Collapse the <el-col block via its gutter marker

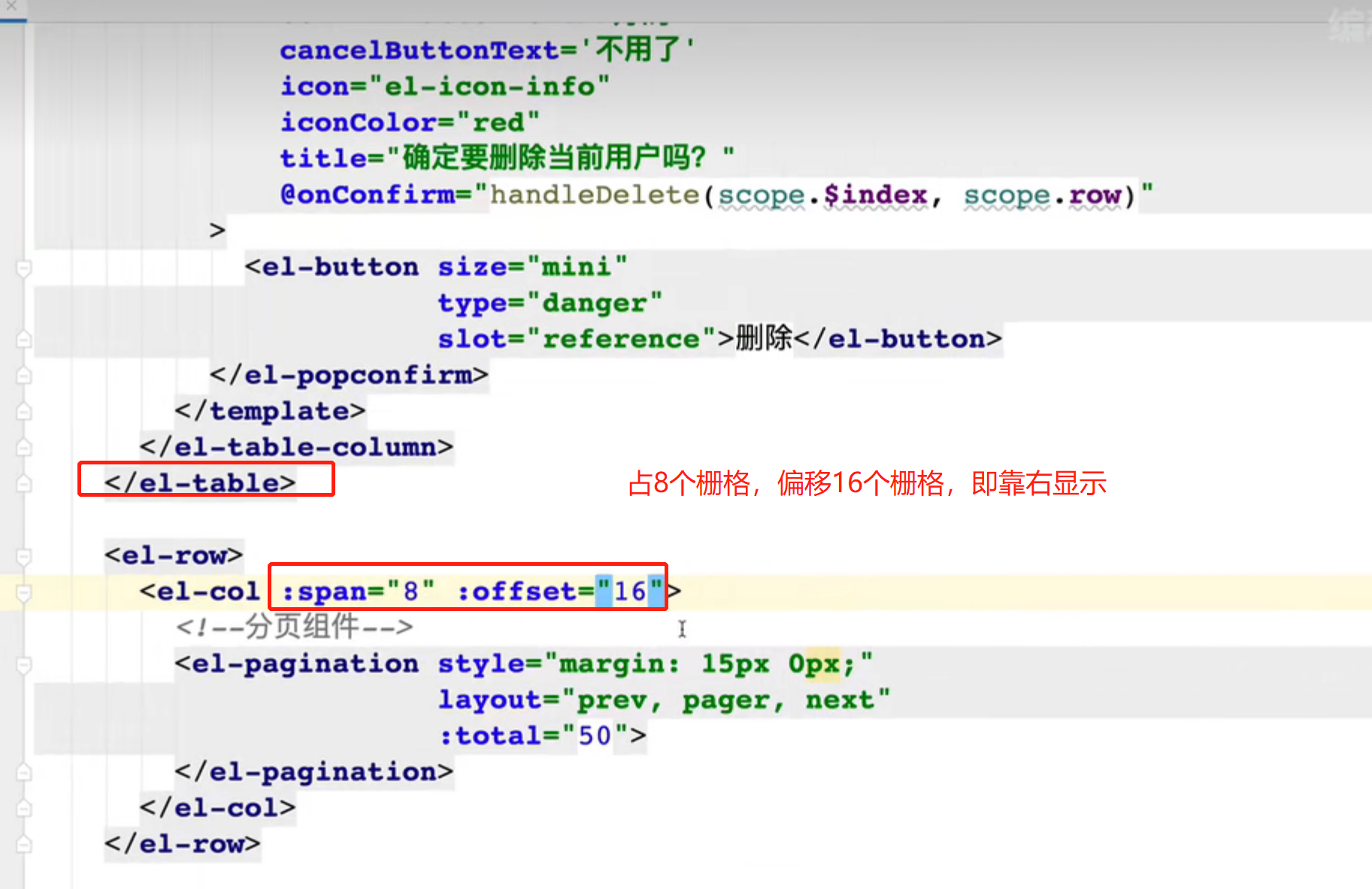click(24, 592)
